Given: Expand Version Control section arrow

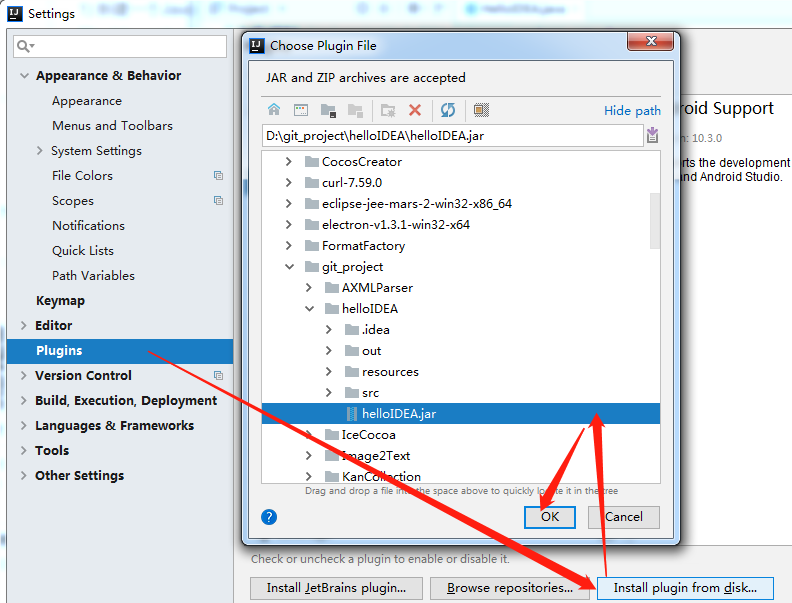Looking at the screenshot, I should pyautogui.click(x=23, y=375).
